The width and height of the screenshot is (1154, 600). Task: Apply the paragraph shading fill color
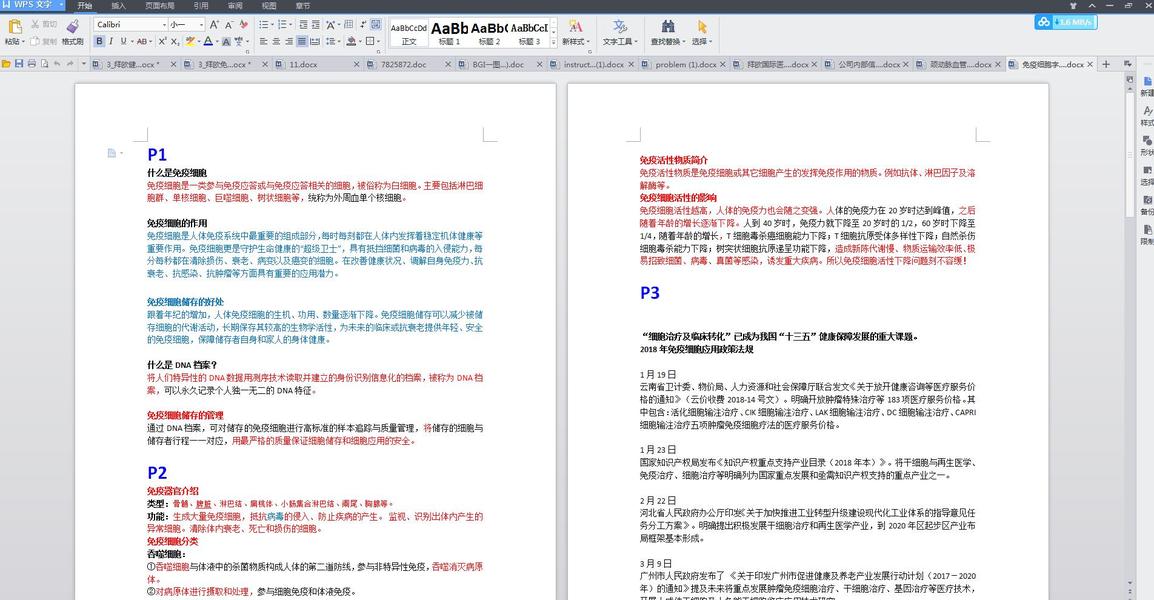(x=351, y=41)
